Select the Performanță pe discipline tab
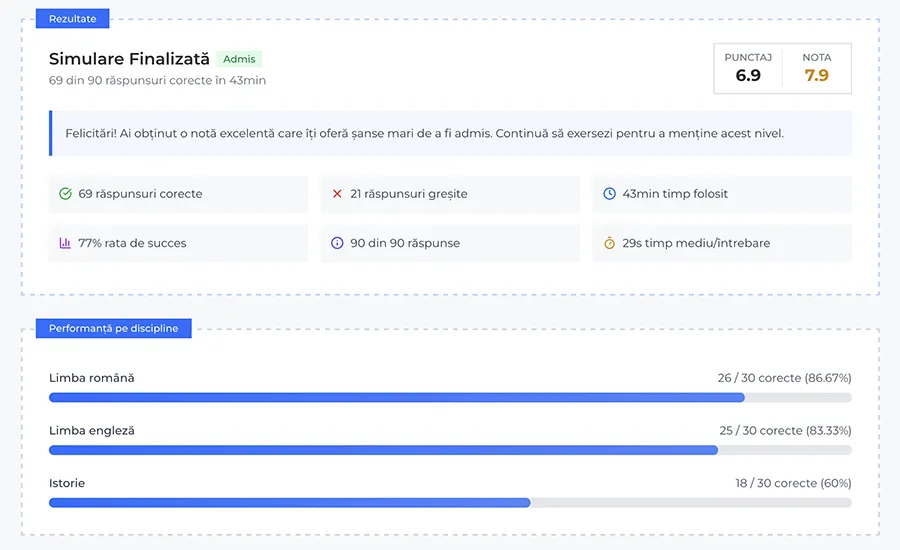The height and width of the screenshot is (550, 900). 114,328
